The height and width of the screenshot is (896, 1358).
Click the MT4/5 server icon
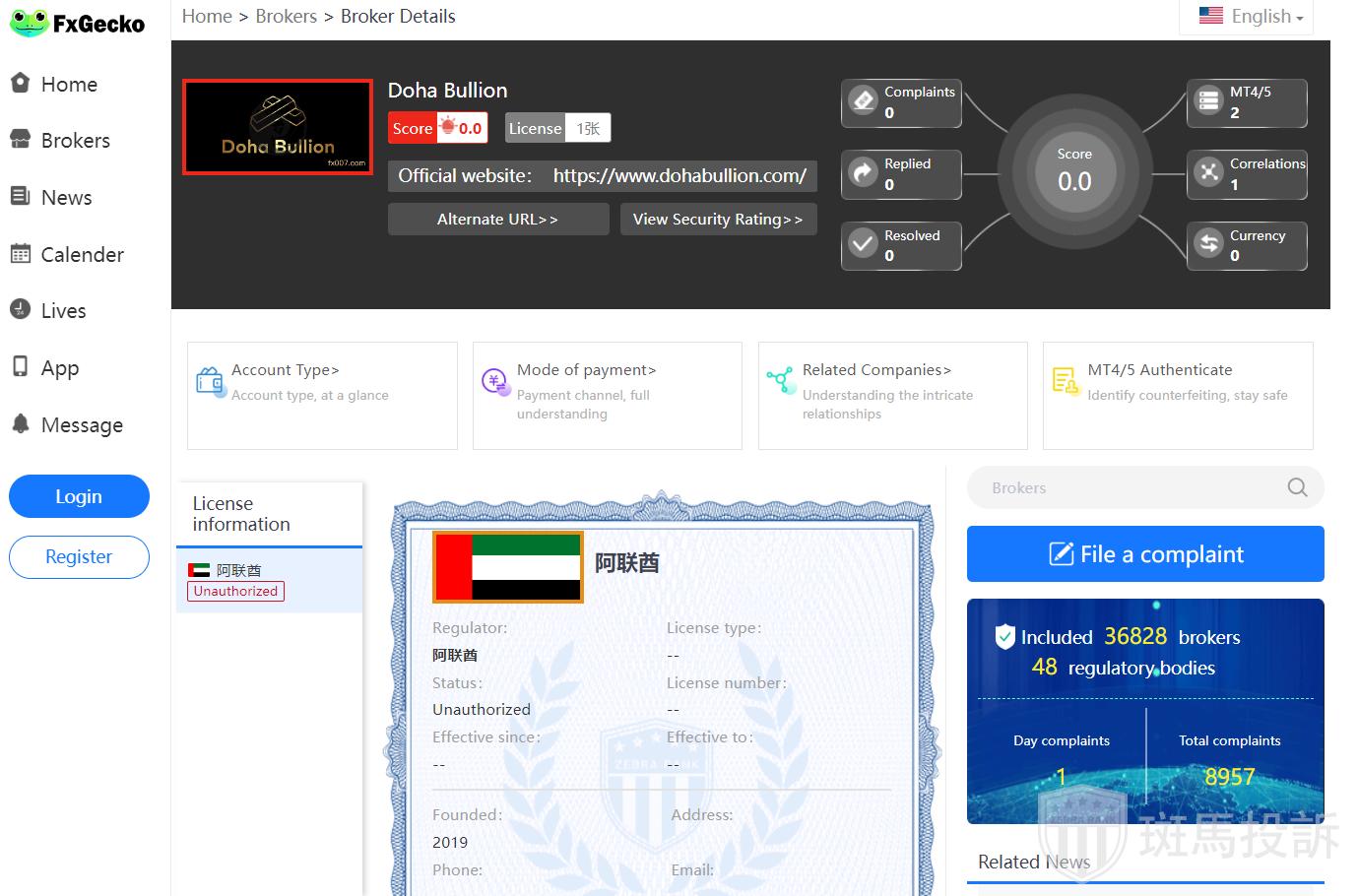1208,100
